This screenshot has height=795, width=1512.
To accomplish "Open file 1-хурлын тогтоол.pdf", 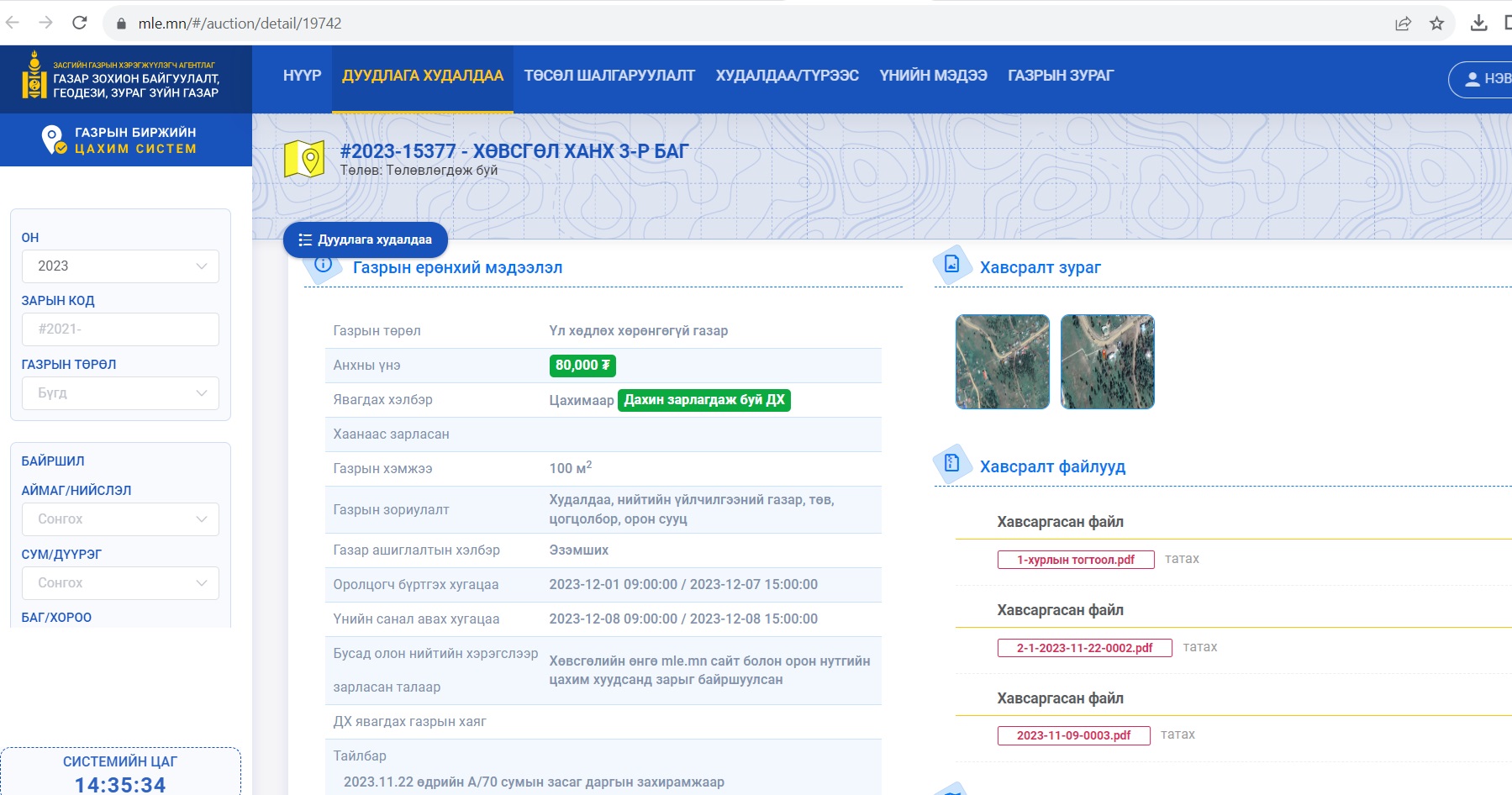I will tap(1076, 560).
